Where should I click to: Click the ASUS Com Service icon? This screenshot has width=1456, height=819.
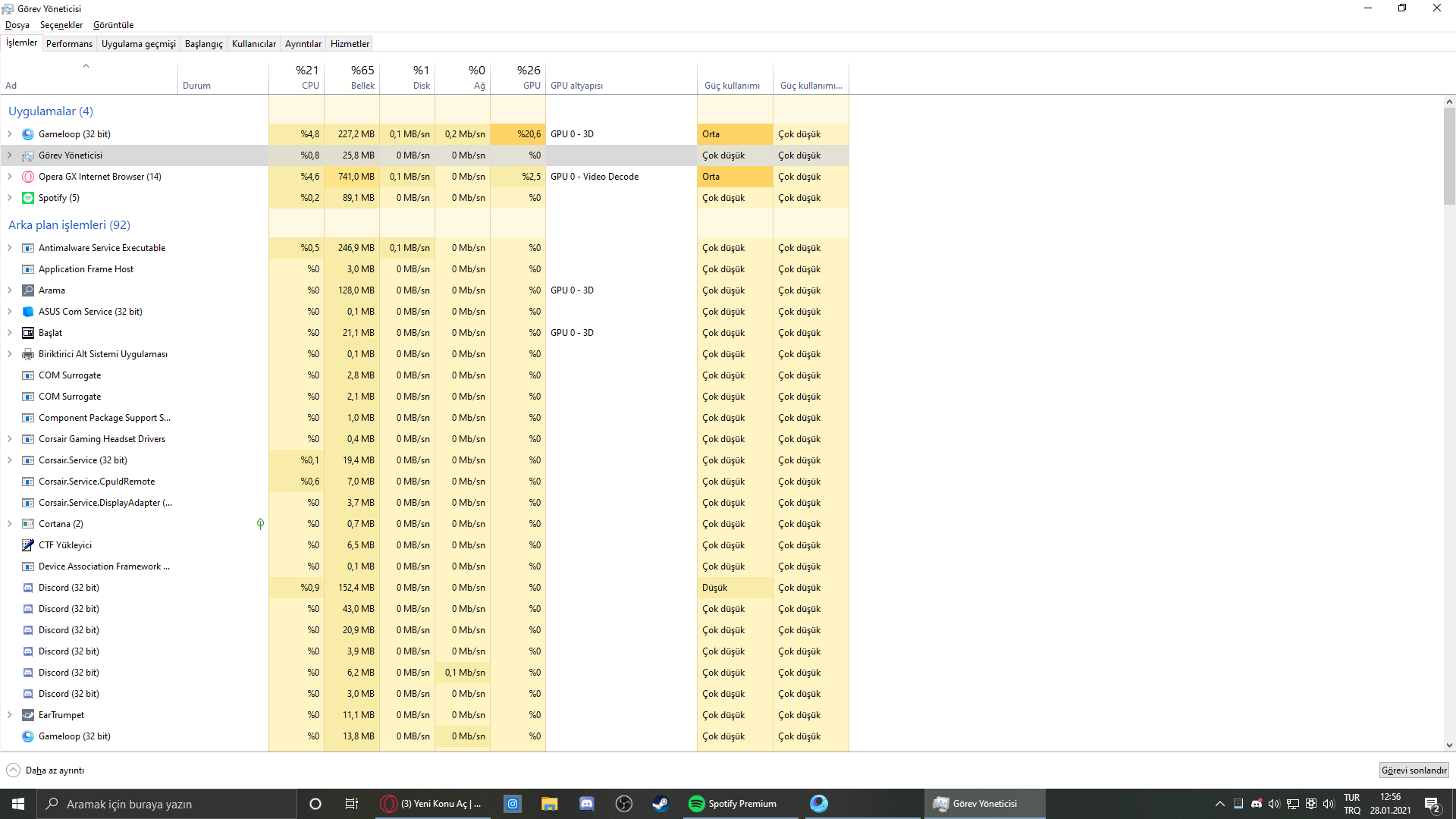pyautogui.click(x=28, y=312)
